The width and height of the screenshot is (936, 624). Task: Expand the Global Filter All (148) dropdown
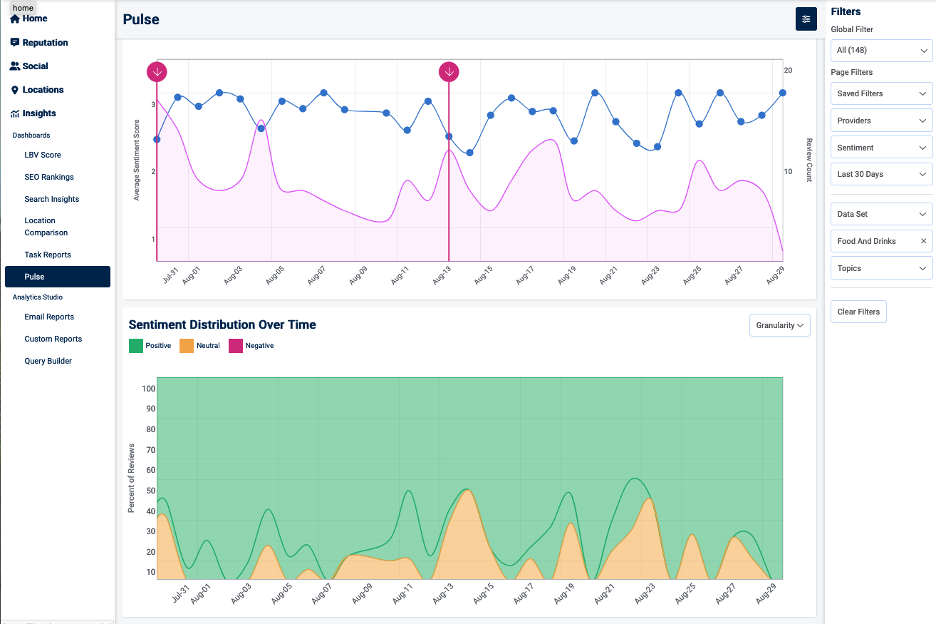[881, 49]
